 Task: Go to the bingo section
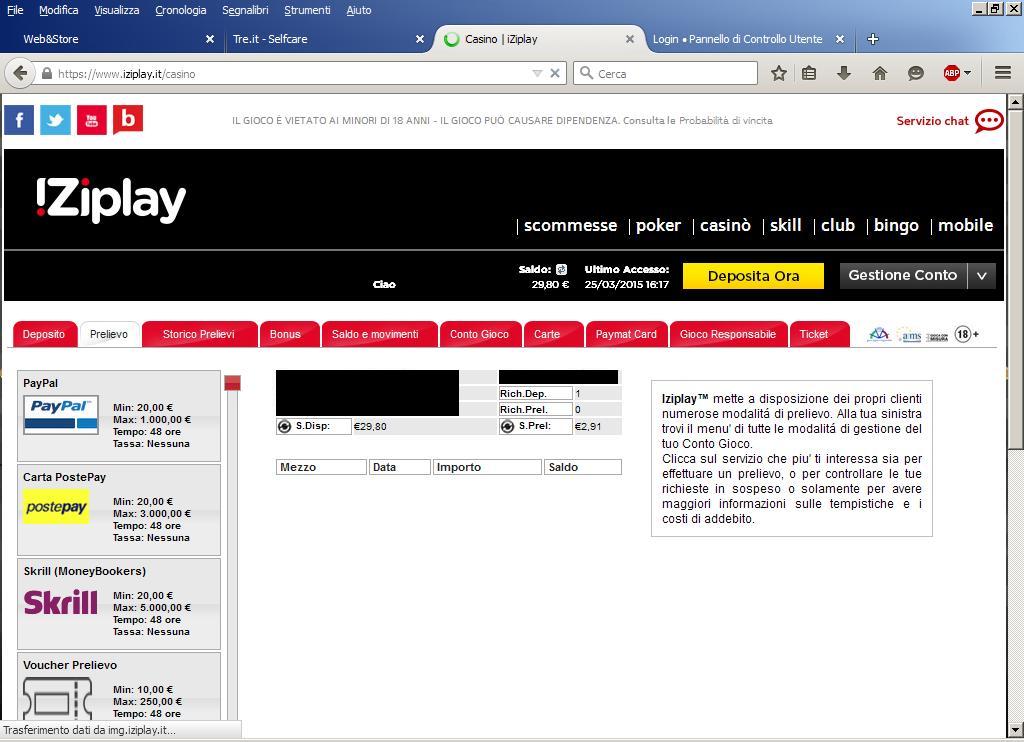[x=896, y=225]
